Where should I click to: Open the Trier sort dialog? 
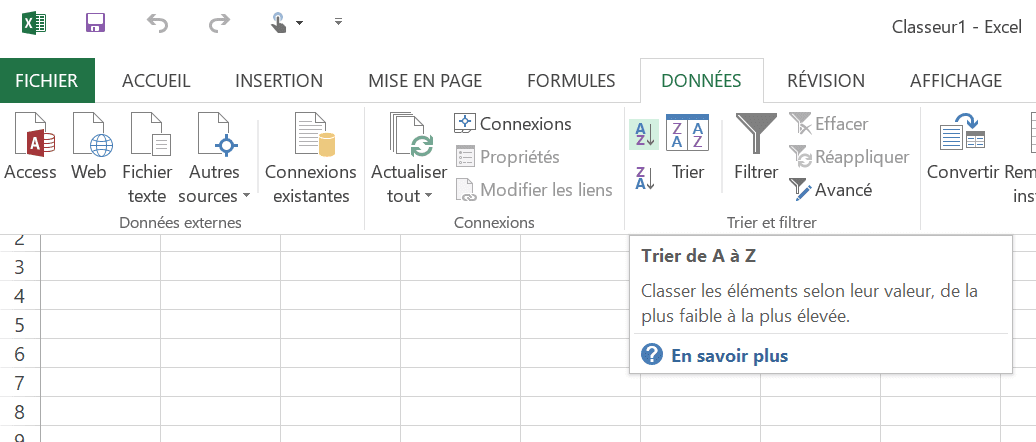[x=687, y=150]
